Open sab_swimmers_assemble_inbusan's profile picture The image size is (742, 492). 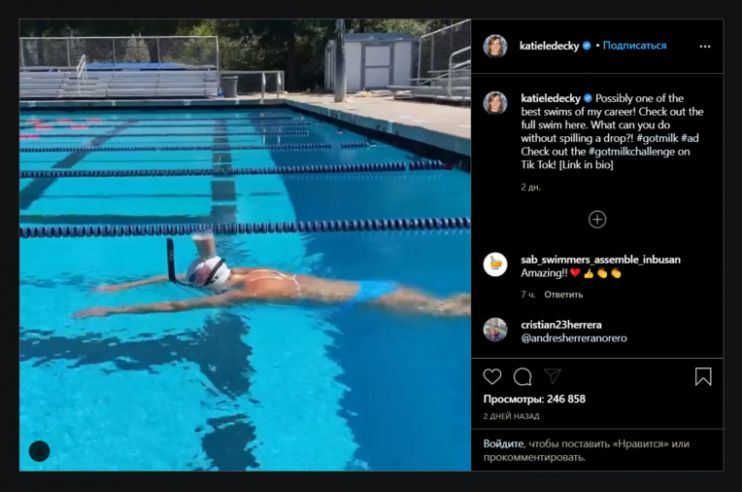(495, 264)
